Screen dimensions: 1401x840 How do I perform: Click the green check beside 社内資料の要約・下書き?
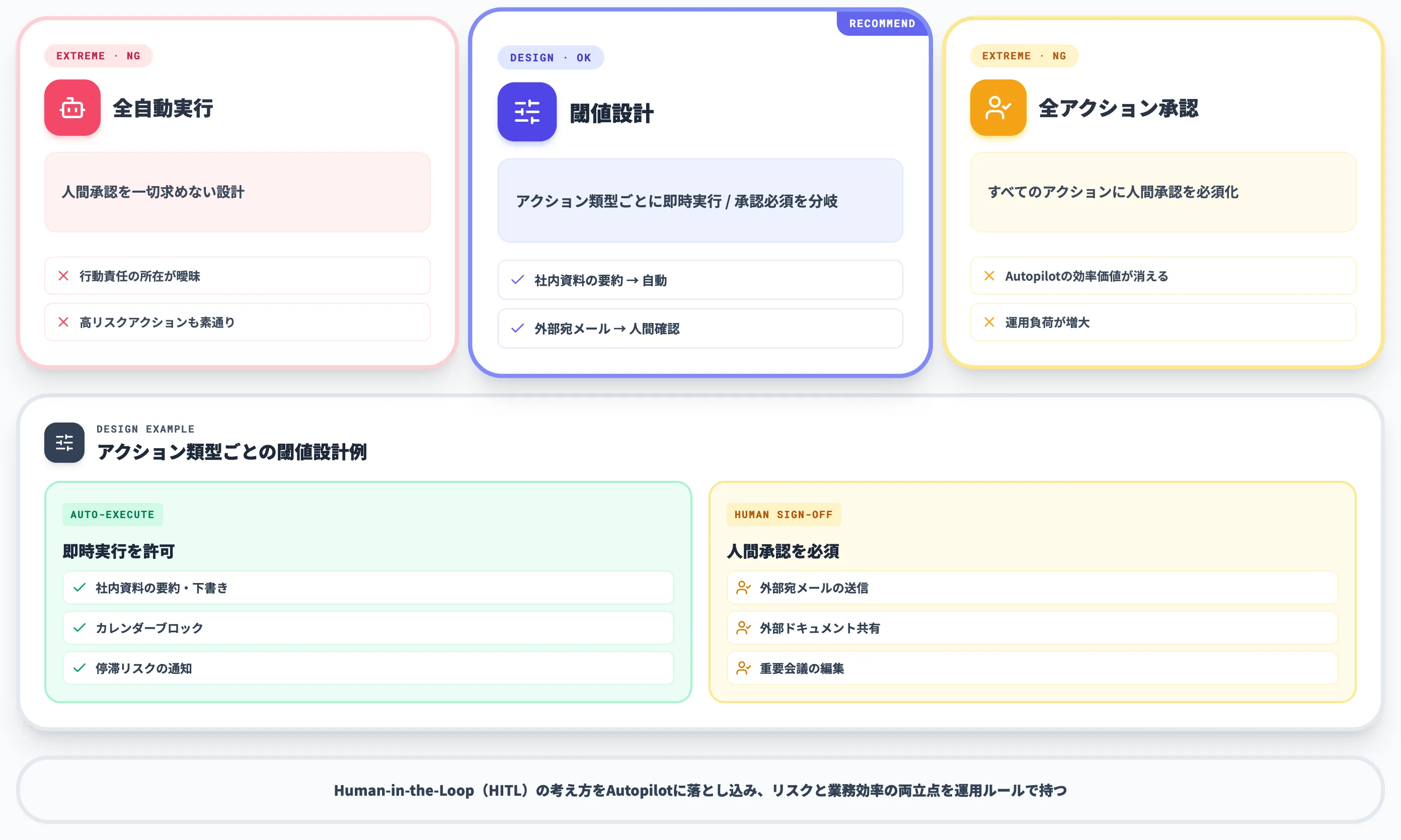click(x=80, y=587)
